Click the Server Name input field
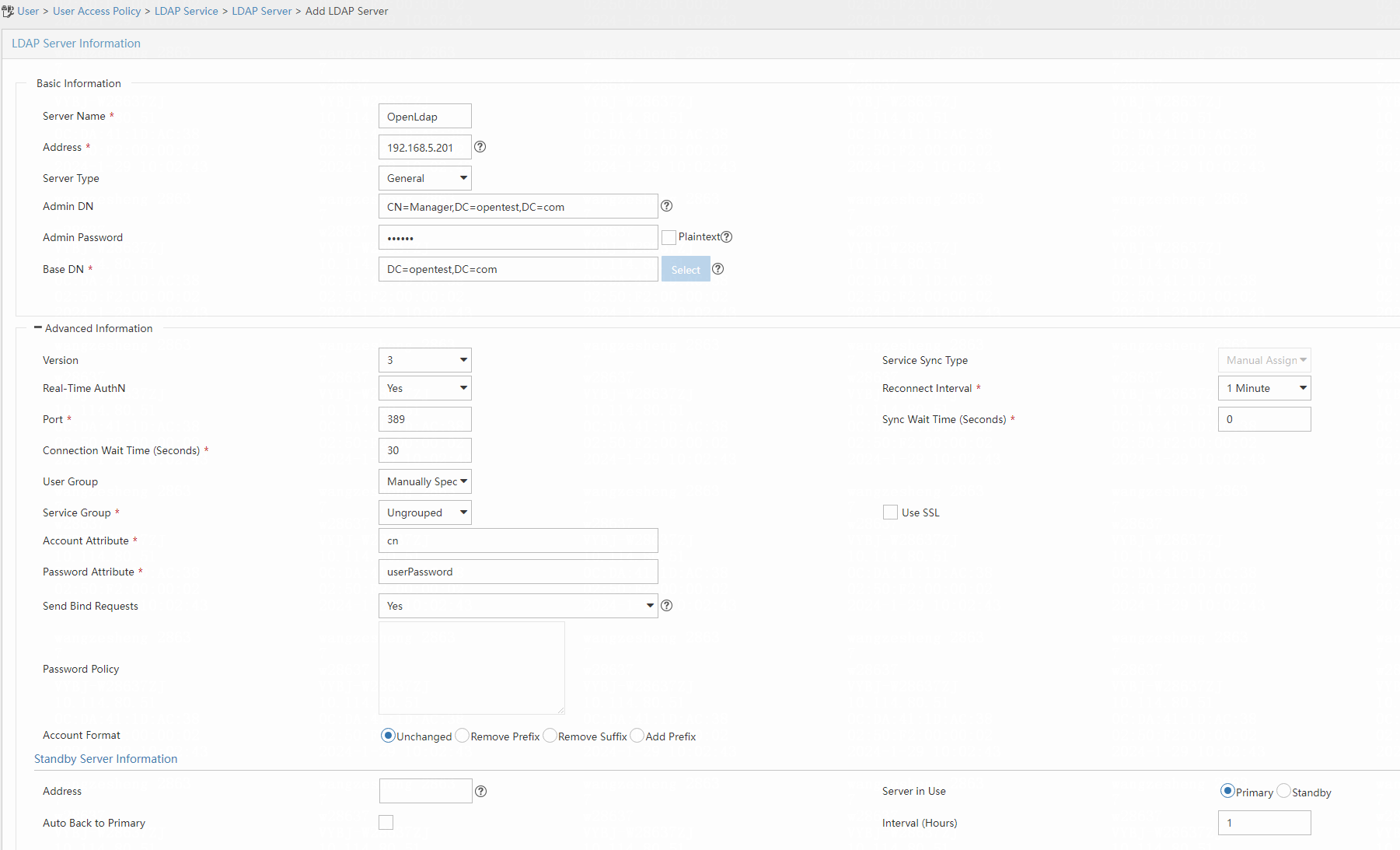 coord(425,116)
